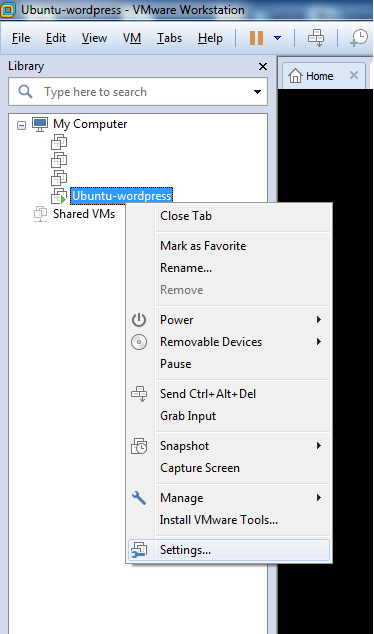
Task: Click the Settings icon in context menu
Action: click(x=139, y=550)
